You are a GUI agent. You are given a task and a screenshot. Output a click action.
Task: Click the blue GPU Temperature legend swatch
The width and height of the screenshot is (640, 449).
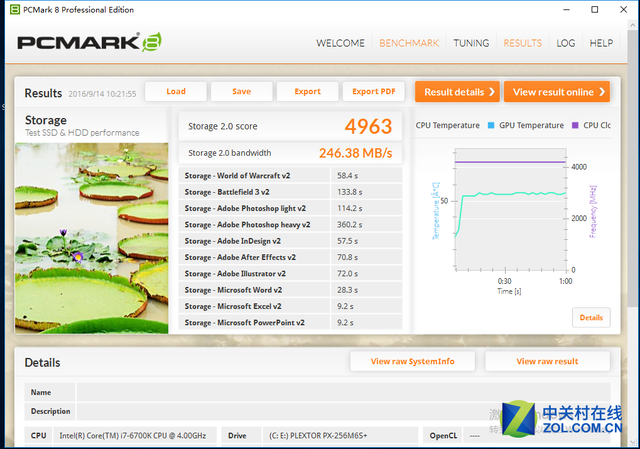pos(491,125)
